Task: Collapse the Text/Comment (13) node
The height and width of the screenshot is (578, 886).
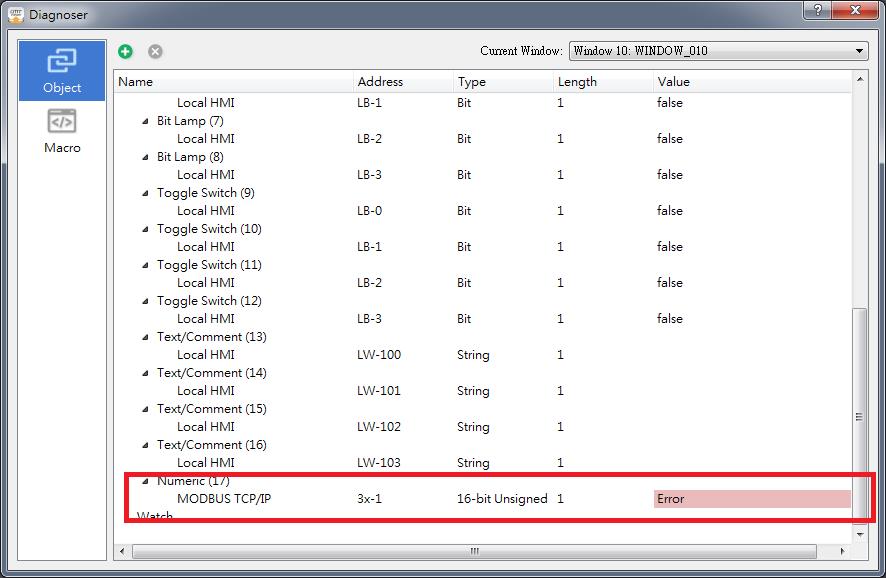Action: pos(146,337)
